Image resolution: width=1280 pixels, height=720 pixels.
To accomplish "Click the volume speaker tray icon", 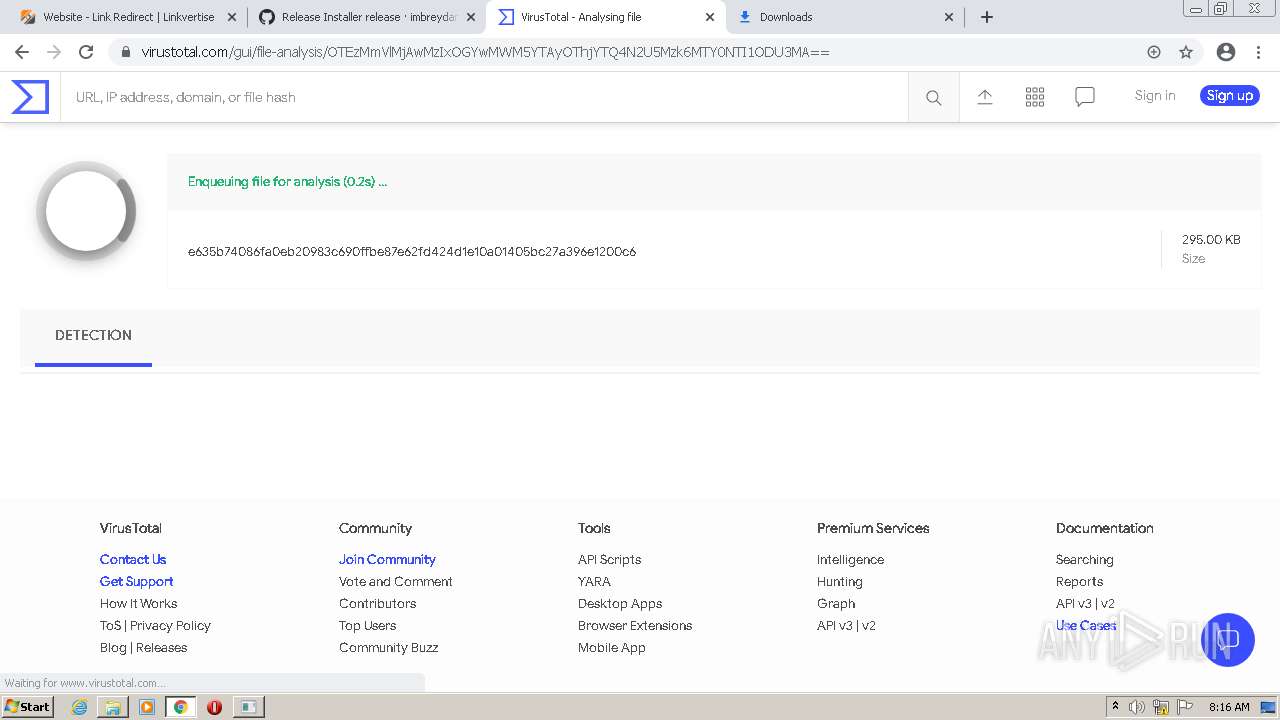I will coord(1137,707).
